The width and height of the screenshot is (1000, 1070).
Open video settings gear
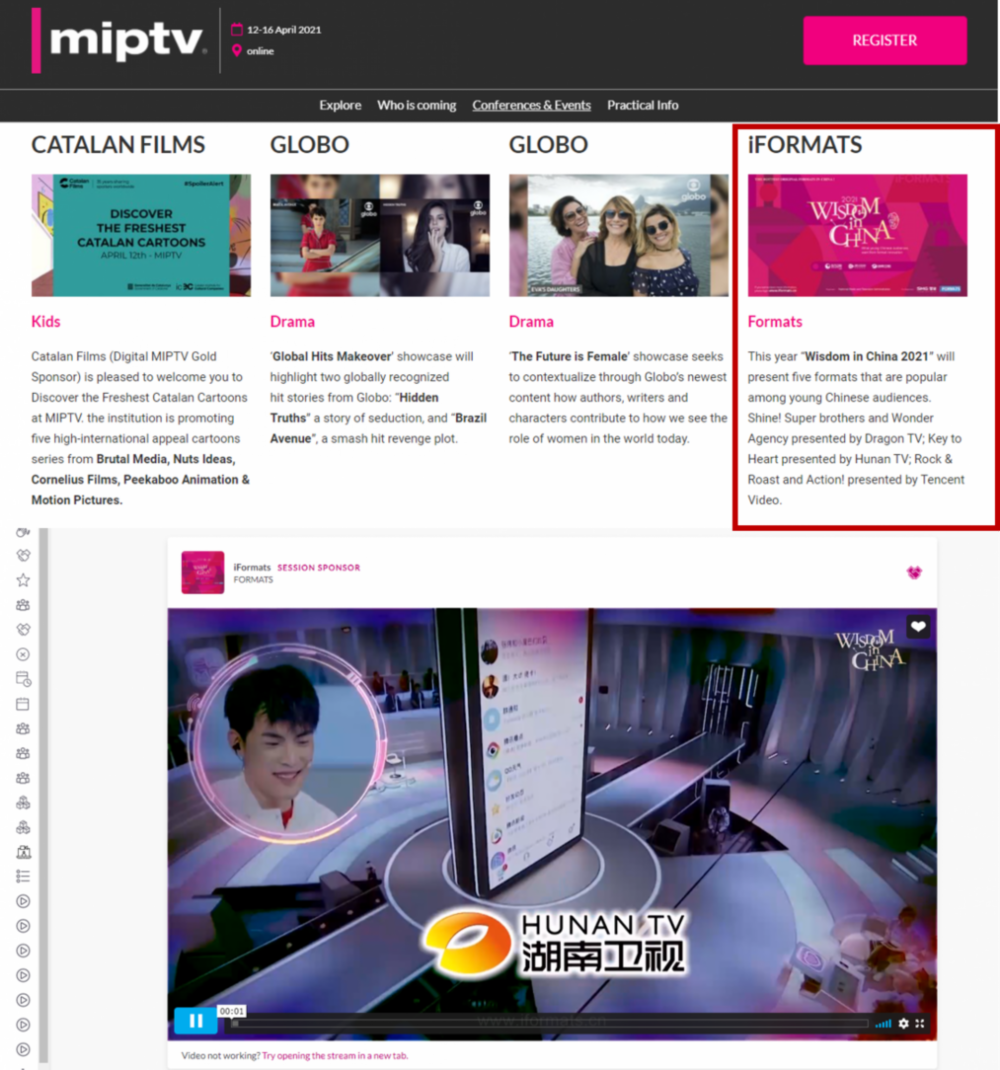pos(904,1023)
